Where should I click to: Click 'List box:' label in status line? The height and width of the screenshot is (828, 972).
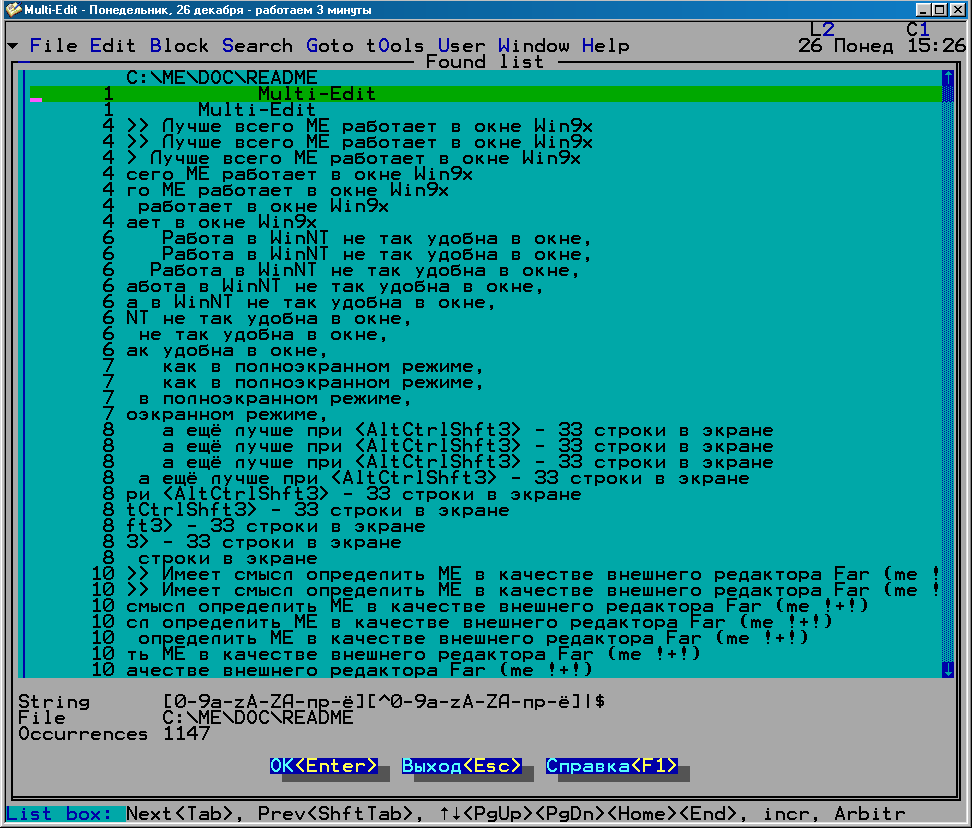(58, 814)
